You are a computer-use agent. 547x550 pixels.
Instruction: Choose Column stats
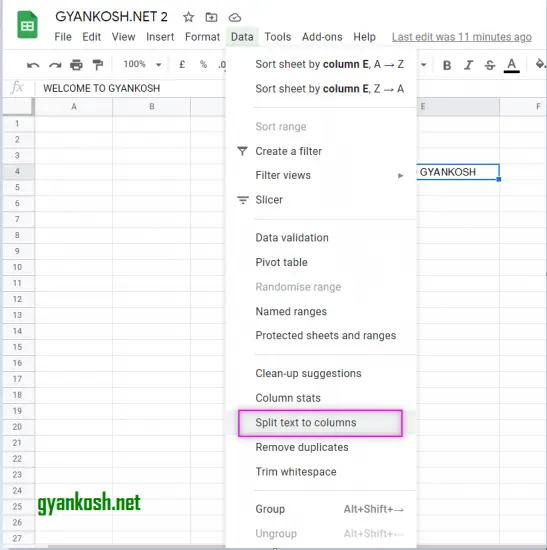321,398
